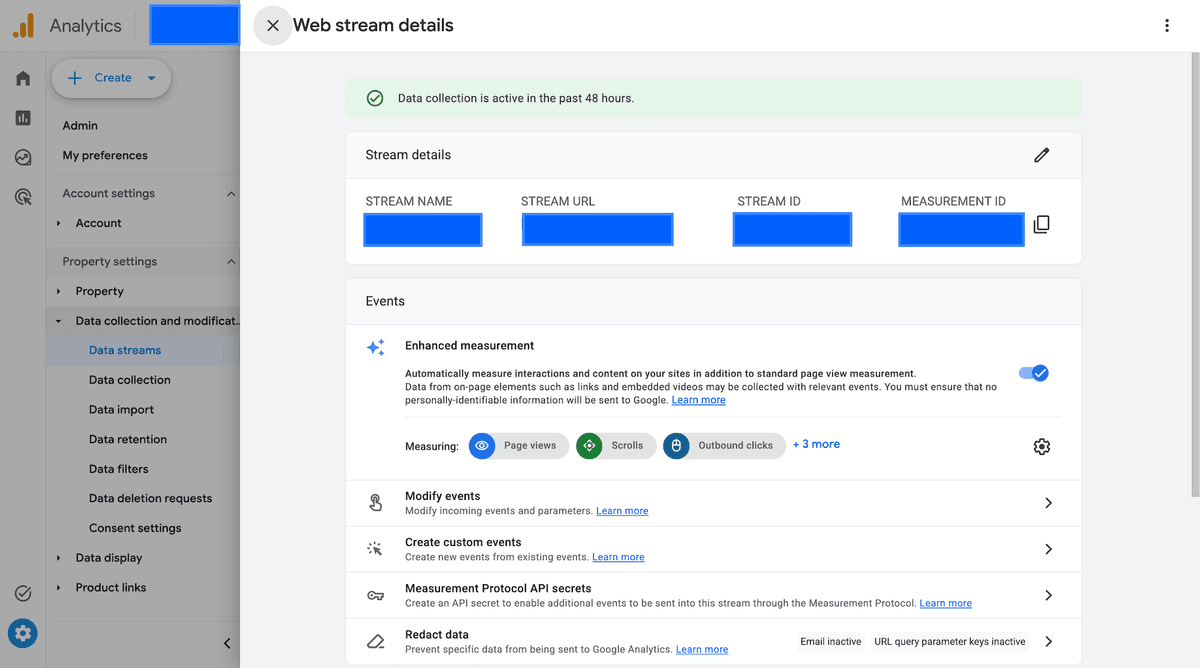Click URL query parameter keys inactive chip
1200x668 pixels.
click(950, 642)
